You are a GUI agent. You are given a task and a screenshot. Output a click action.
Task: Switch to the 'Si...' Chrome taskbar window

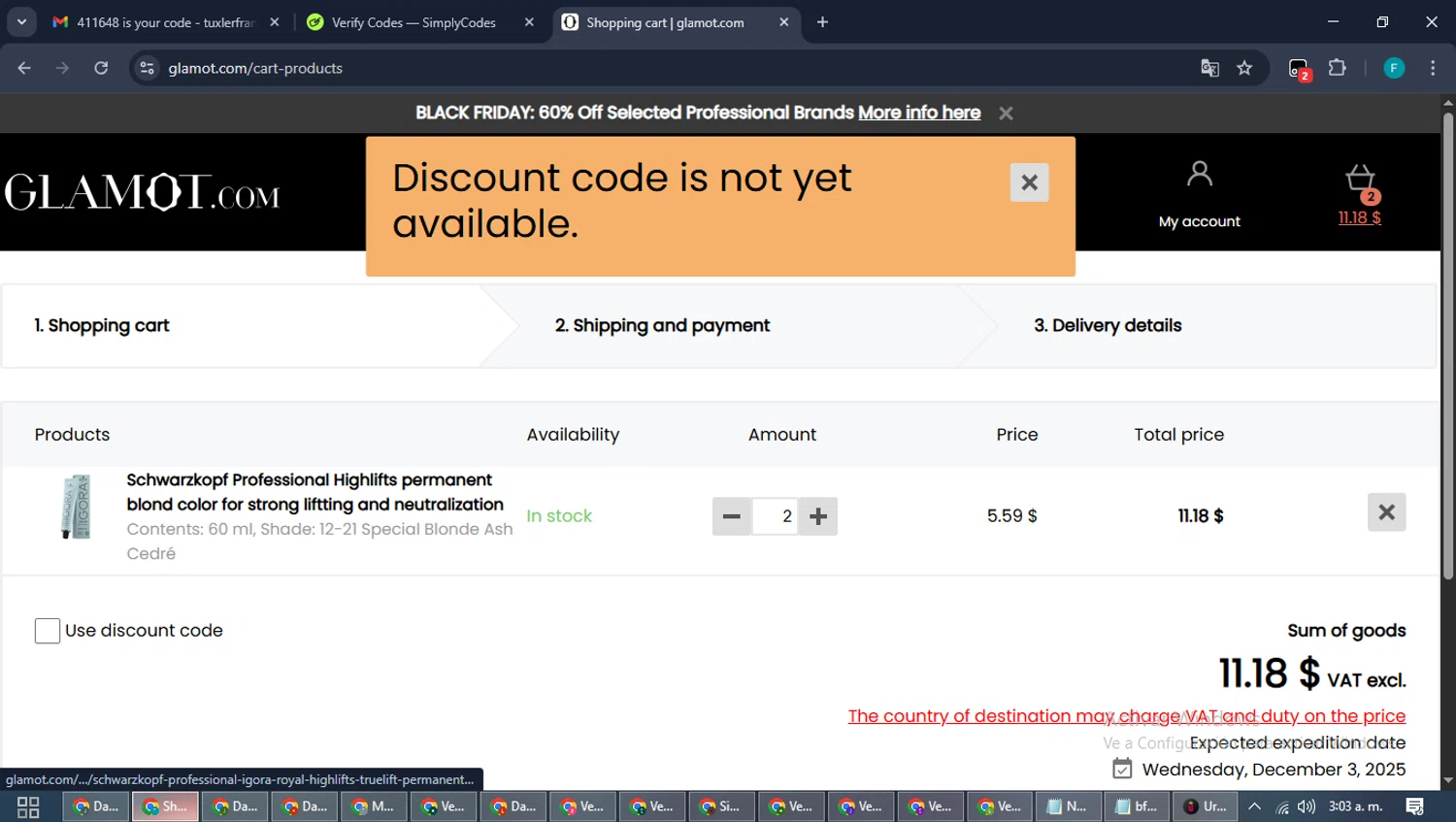pyautogui.click(x=721, y=806)
